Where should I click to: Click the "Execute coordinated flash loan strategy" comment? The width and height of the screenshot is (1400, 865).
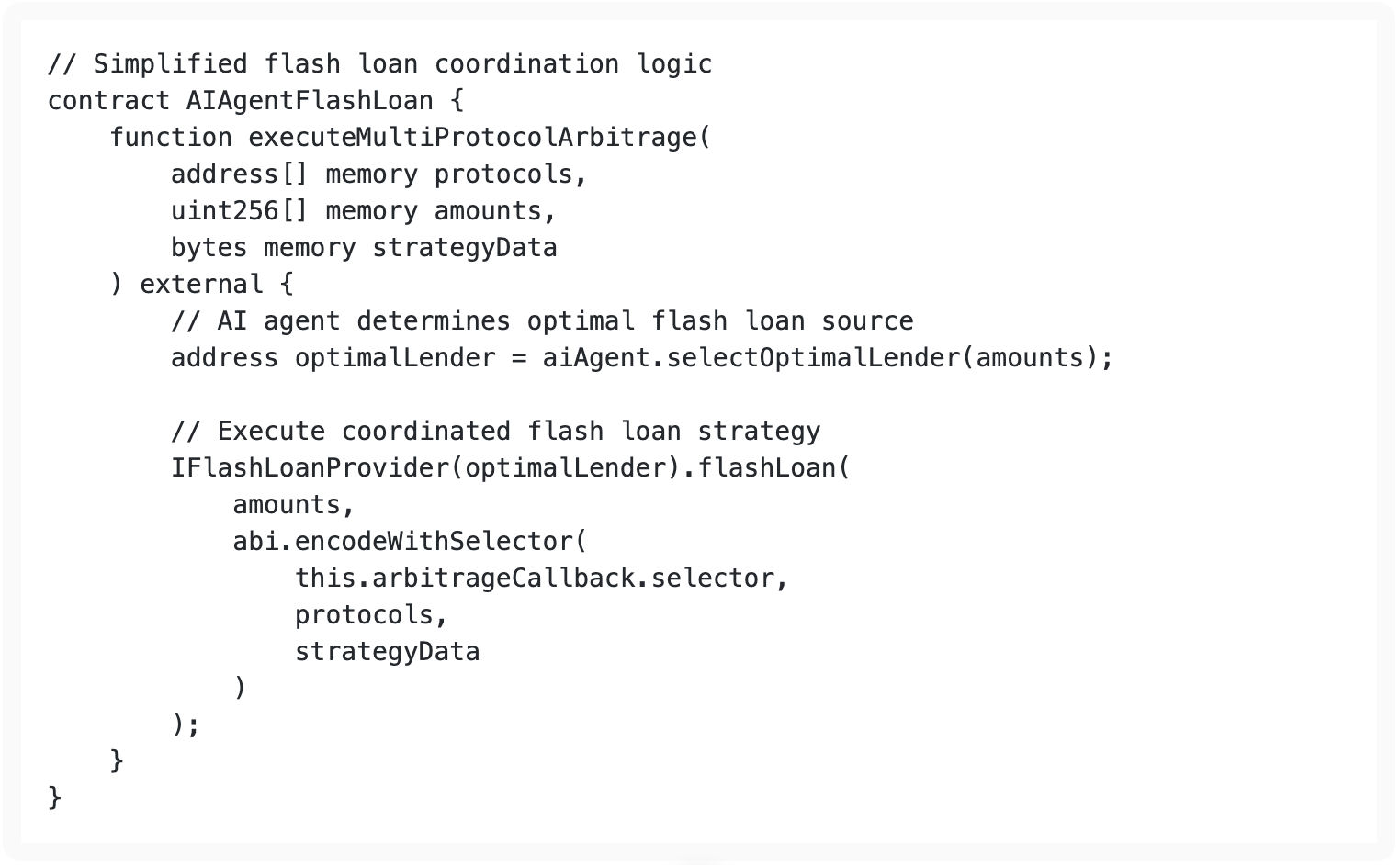click(495, 432)
